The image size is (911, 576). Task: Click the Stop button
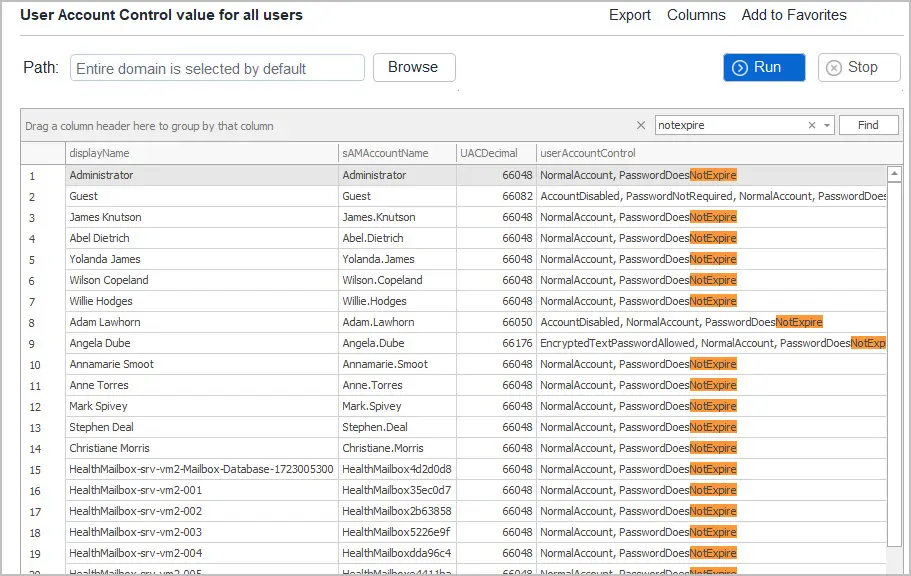tap(859, 67)
